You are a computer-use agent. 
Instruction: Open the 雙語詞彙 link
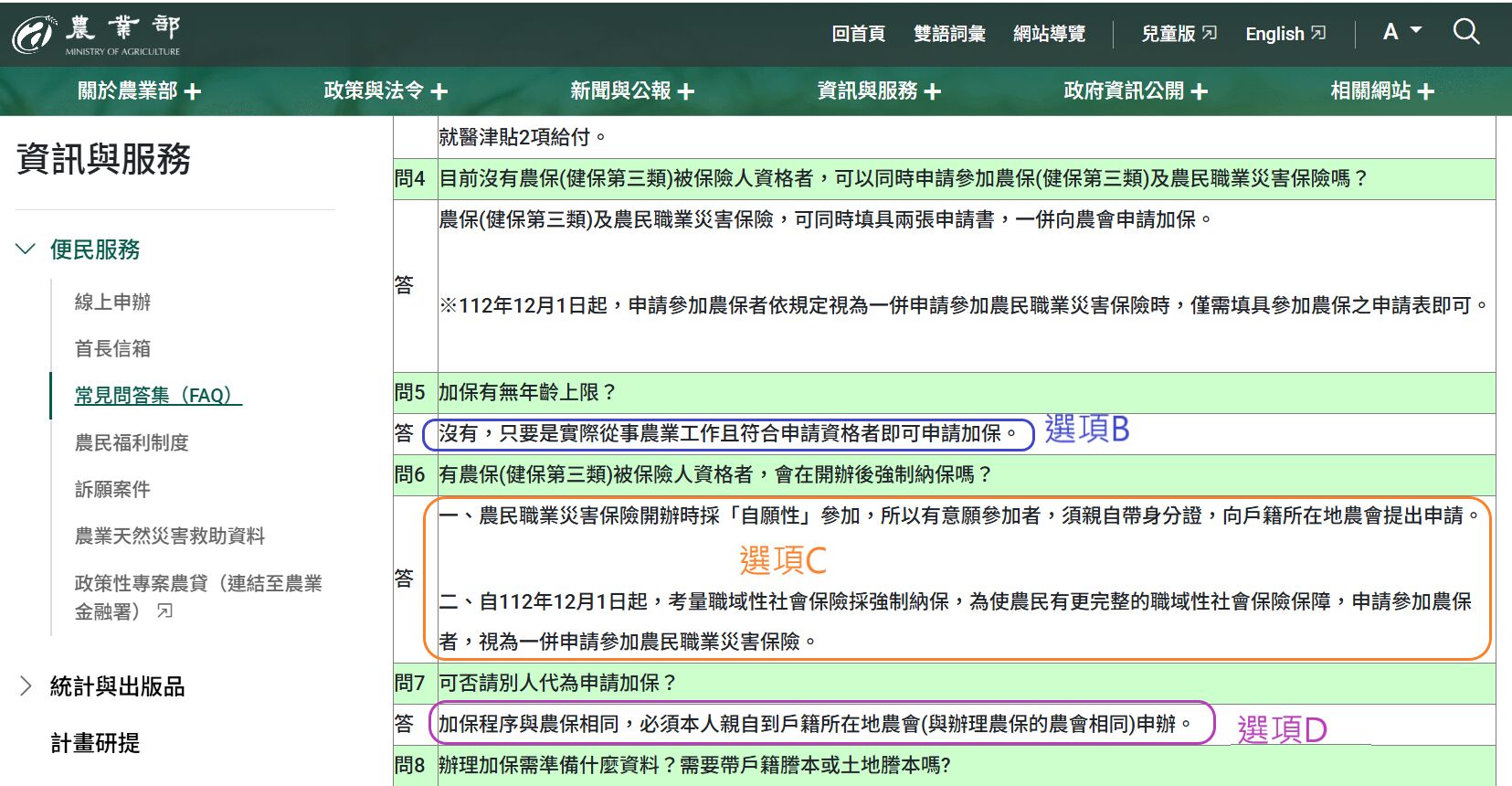pos(949,34)
